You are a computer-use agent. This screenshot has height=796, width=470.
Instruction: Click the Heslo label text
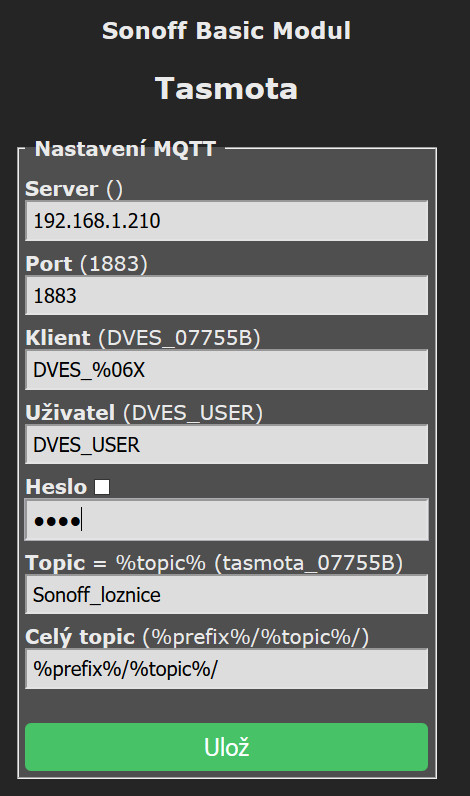[x=56, y=487]
